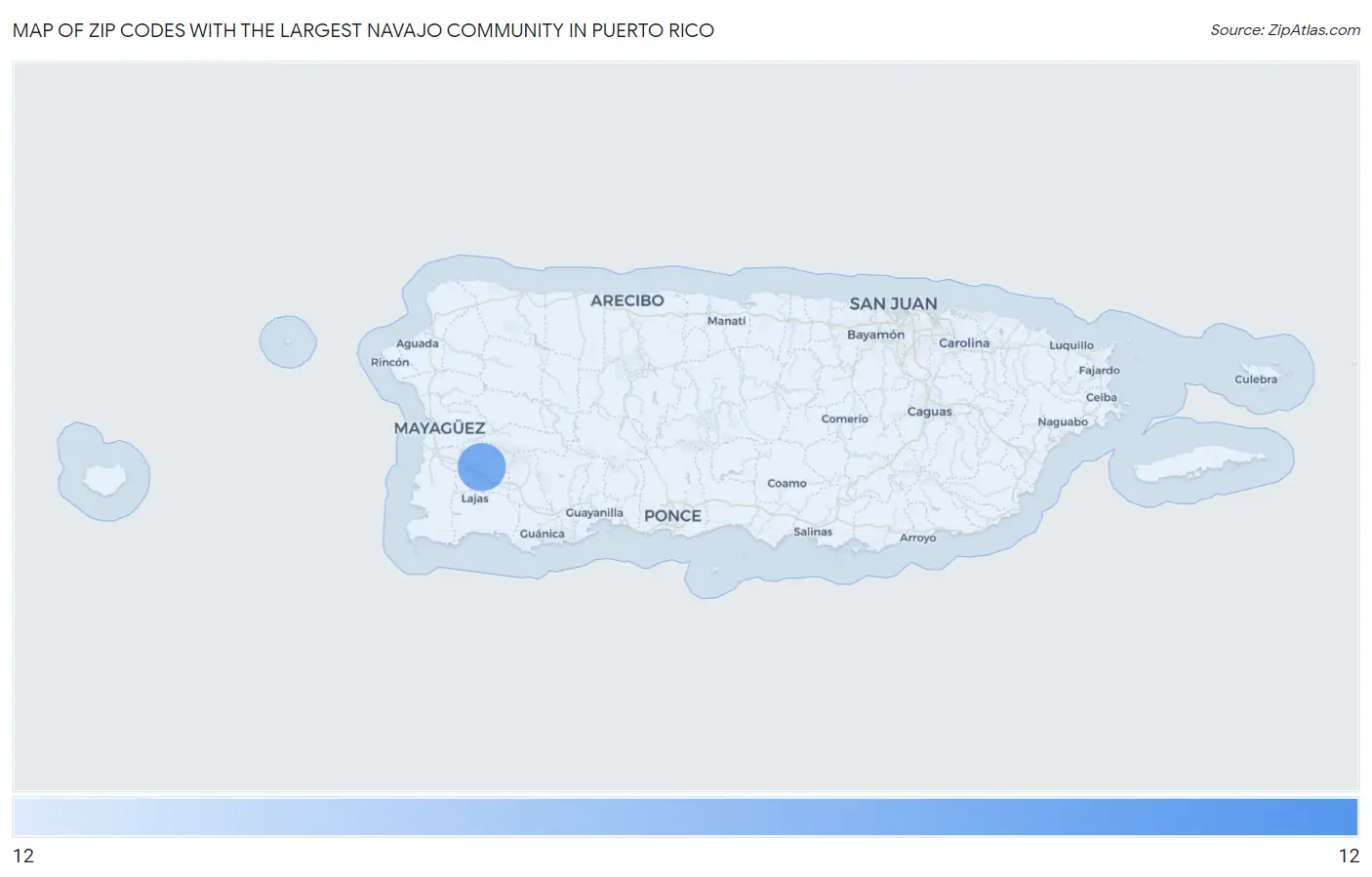
Task: Click the Carolina label on map
Action: pyautogui.click(x=964, y=343)
